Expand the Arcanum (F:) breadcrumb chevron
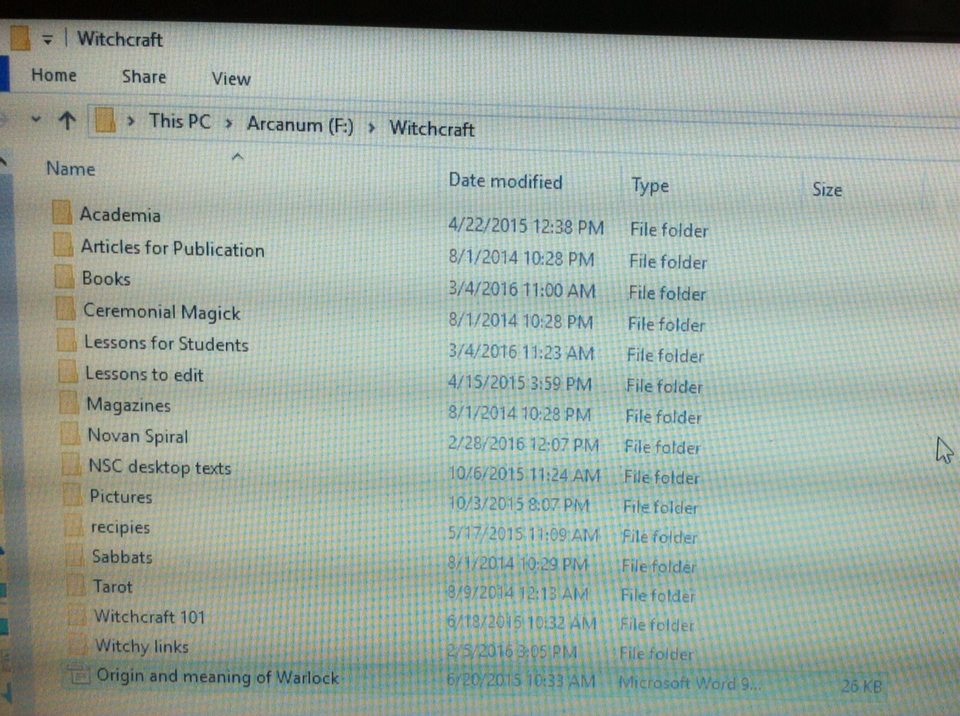Viewport: 960px width, 716px height. [x=371, y=127]
